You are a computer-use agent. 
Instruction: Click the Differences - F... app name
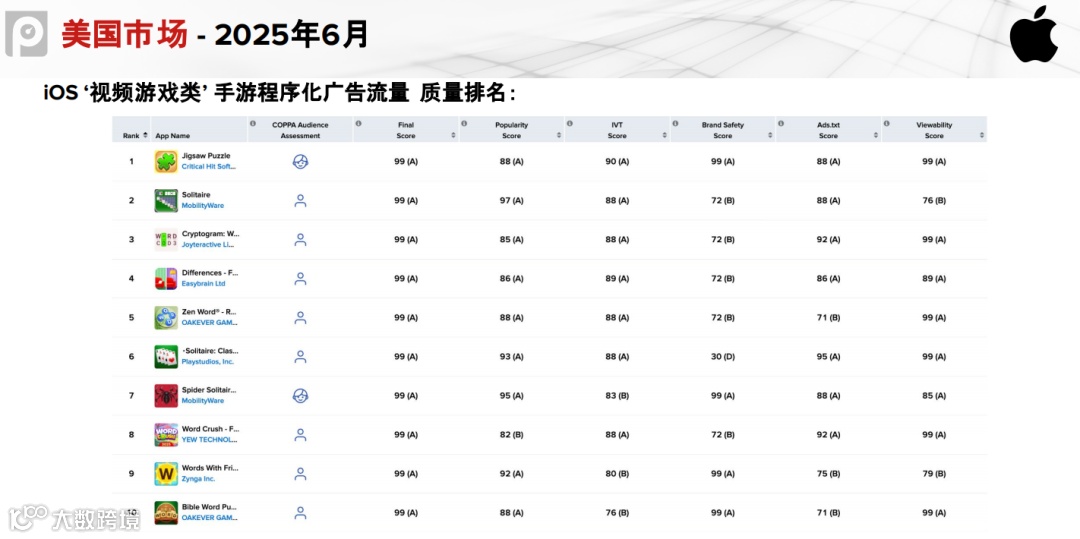[210, 273]
